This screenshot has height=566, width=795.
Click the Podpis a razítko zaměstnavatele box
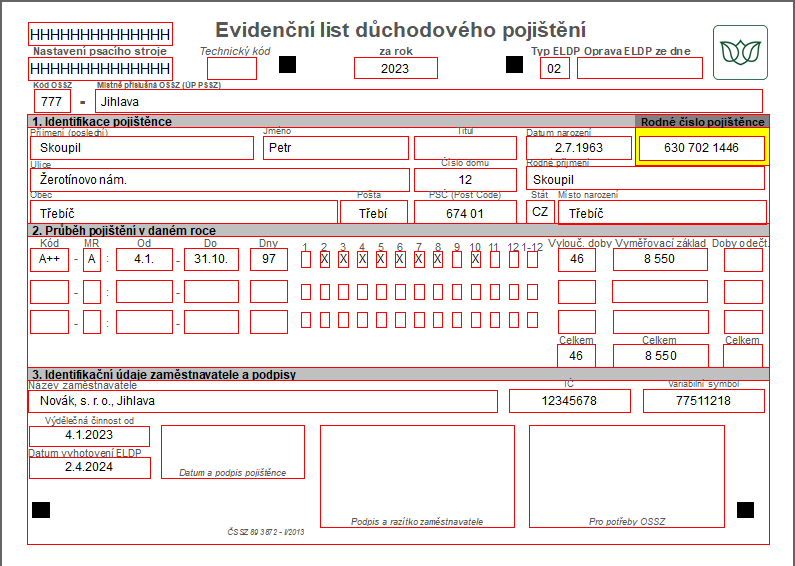[x=417, y=477]
